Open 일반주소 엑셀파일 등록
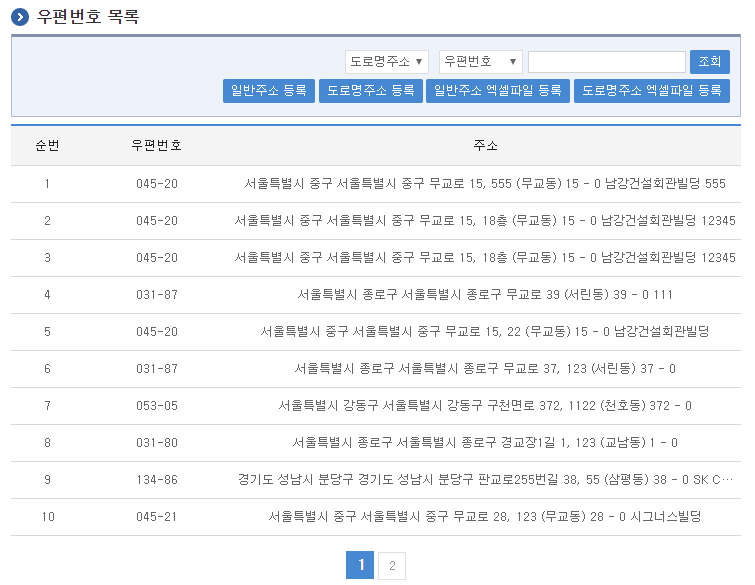 [x=498, y=91]
